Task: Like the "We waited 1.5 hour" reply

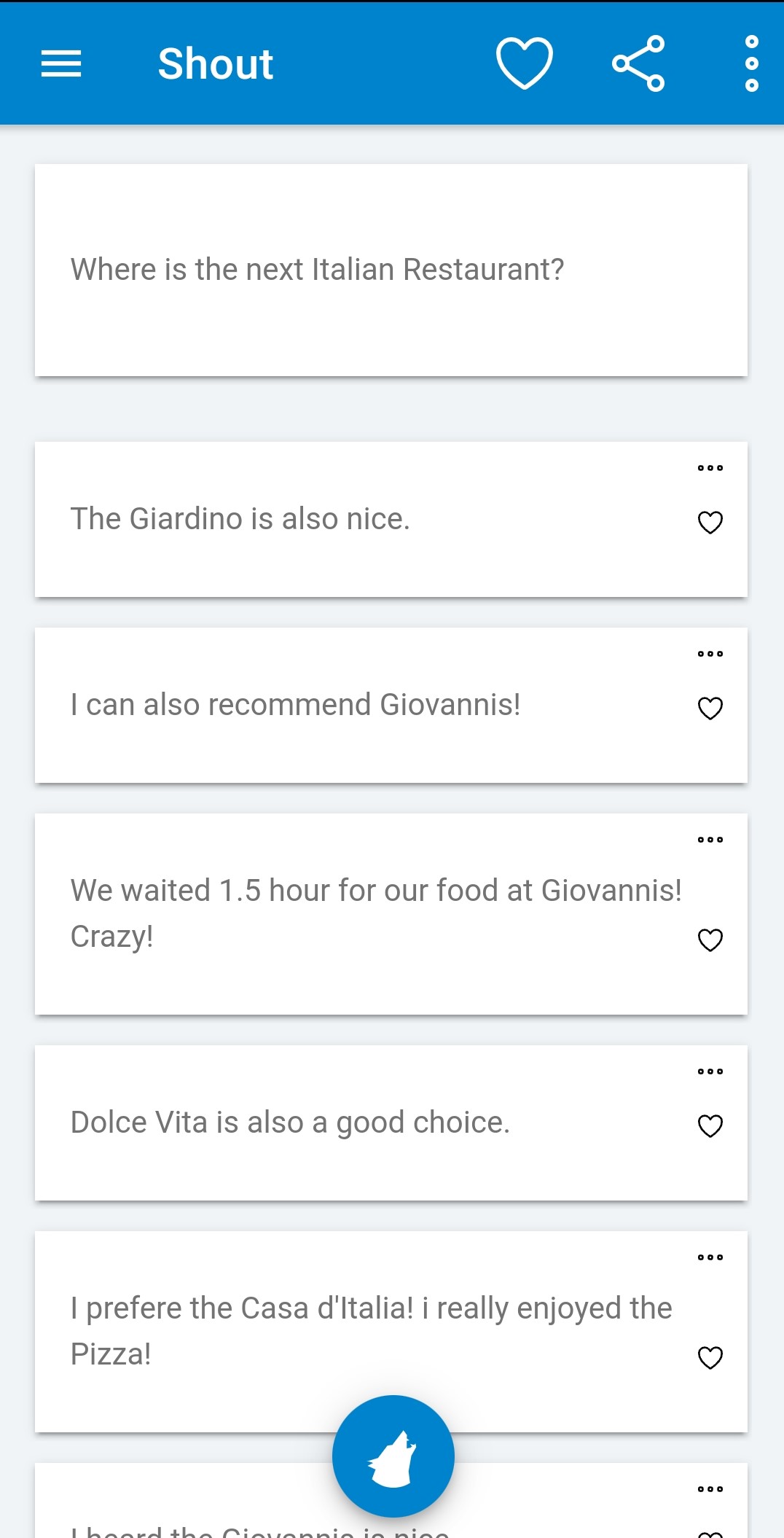Action: coord(710,940)
